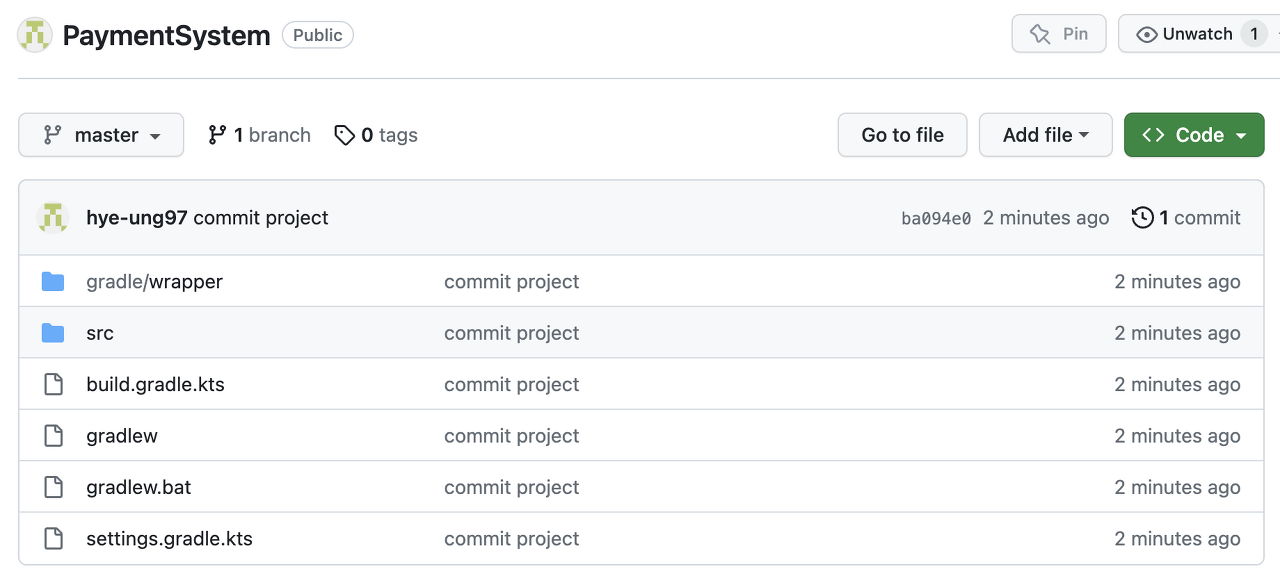Open the gradlew.bat file
Screen dimensions: 1280x585
[x=139, y=487]
